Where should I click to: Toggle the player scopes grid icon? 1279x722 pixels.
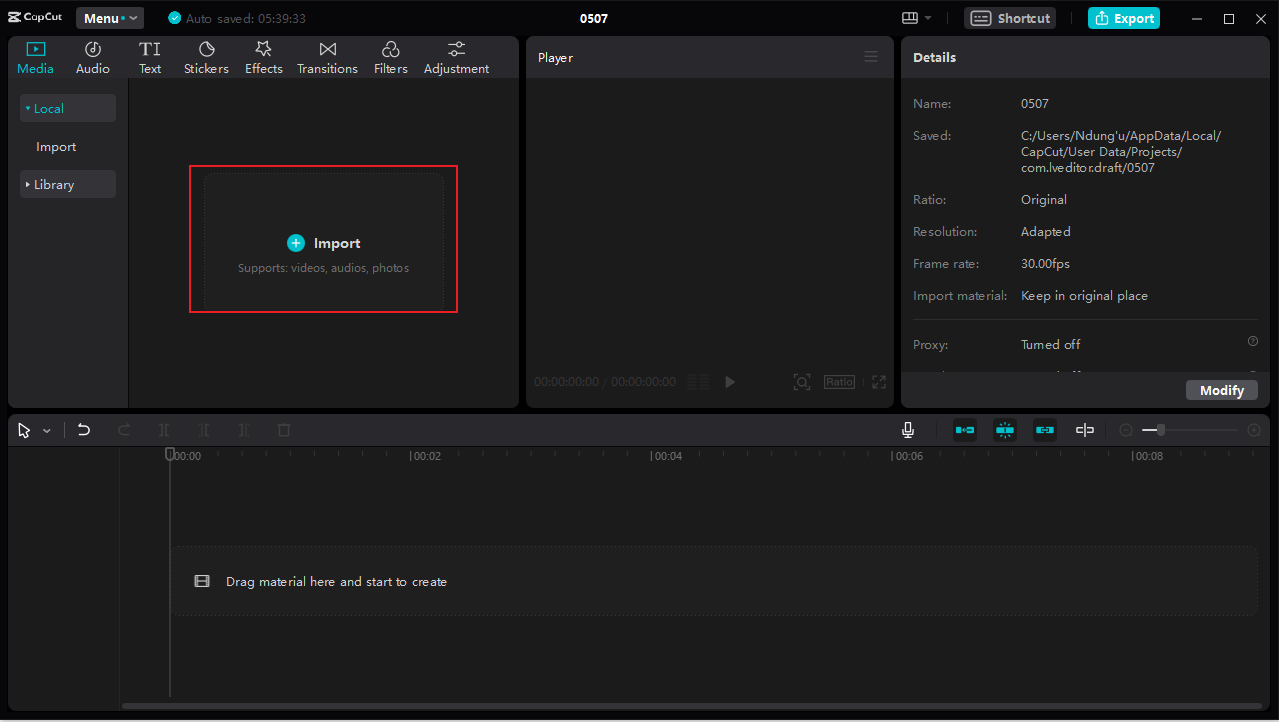698,382
